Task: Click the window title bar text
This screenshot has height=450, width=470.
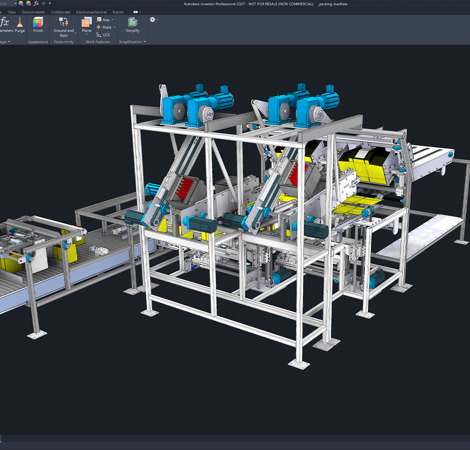Action: [x=266, y=4]
